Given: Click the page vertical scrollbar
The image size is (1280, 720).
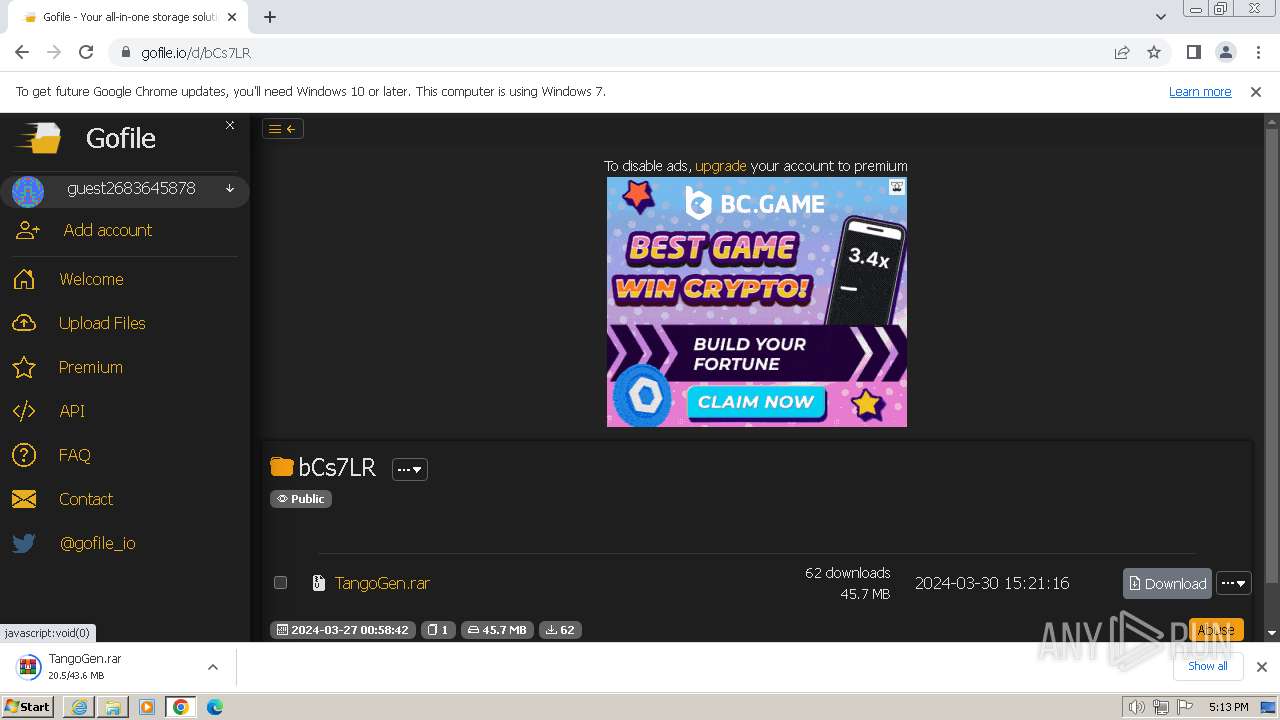Looking at the screenshot, I should click(x=1272, y=354).
